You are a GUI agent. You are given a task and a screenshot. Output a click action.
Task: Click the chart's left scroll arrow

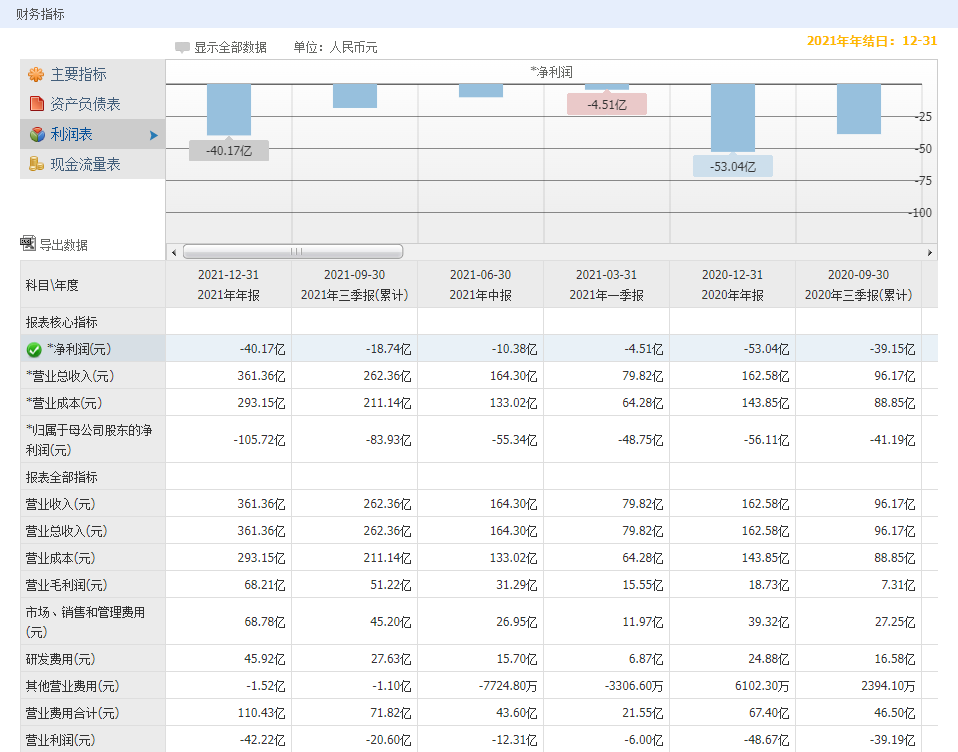click(173, 252)
